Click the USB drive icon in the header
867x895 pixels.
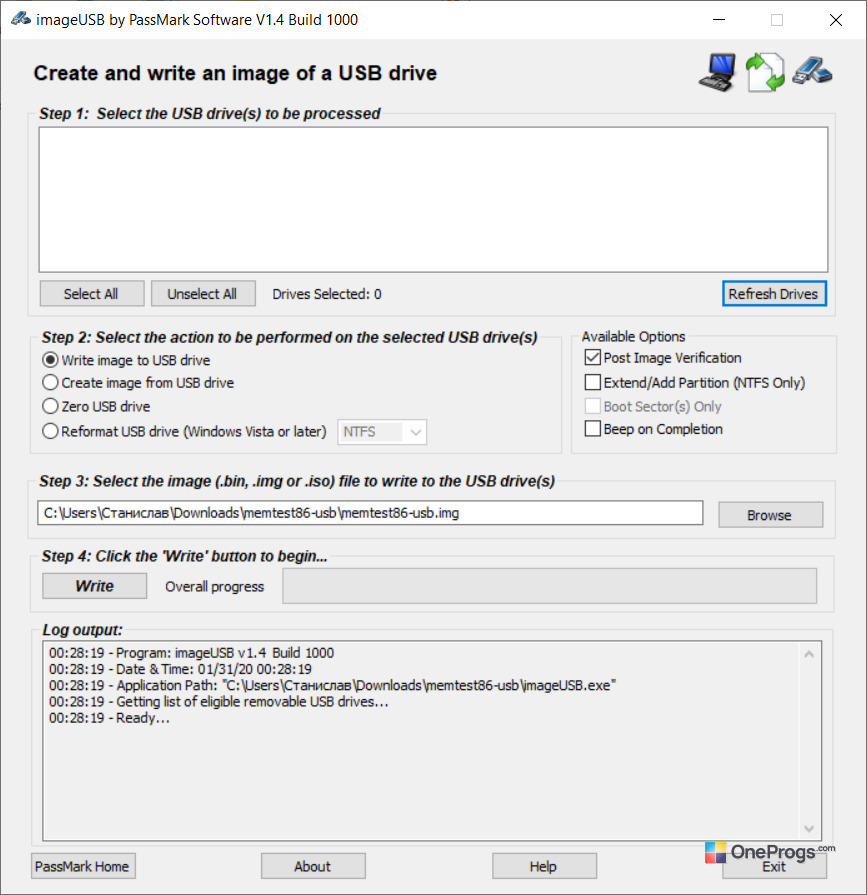point(812,71)
